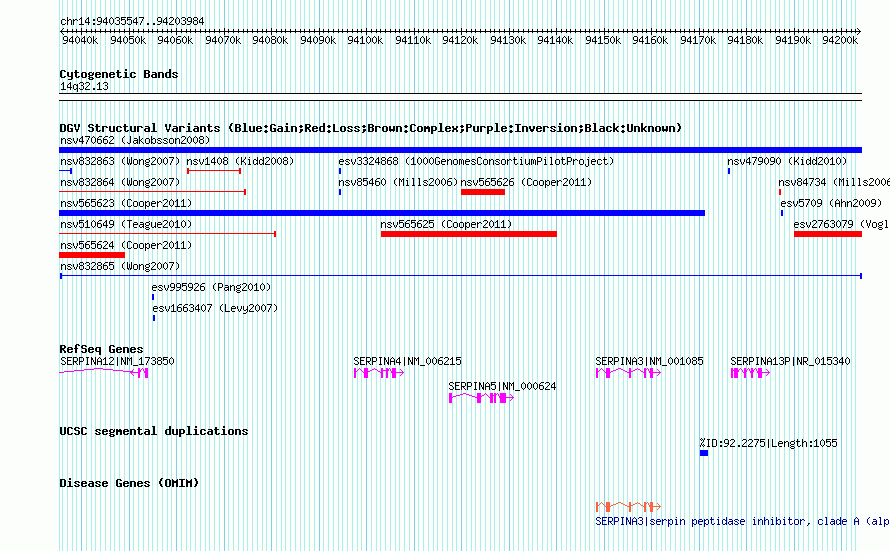Open the SERPINA3|NM_001085 gene label
This screenshot has width=890, height=551.
pos(649,361)
